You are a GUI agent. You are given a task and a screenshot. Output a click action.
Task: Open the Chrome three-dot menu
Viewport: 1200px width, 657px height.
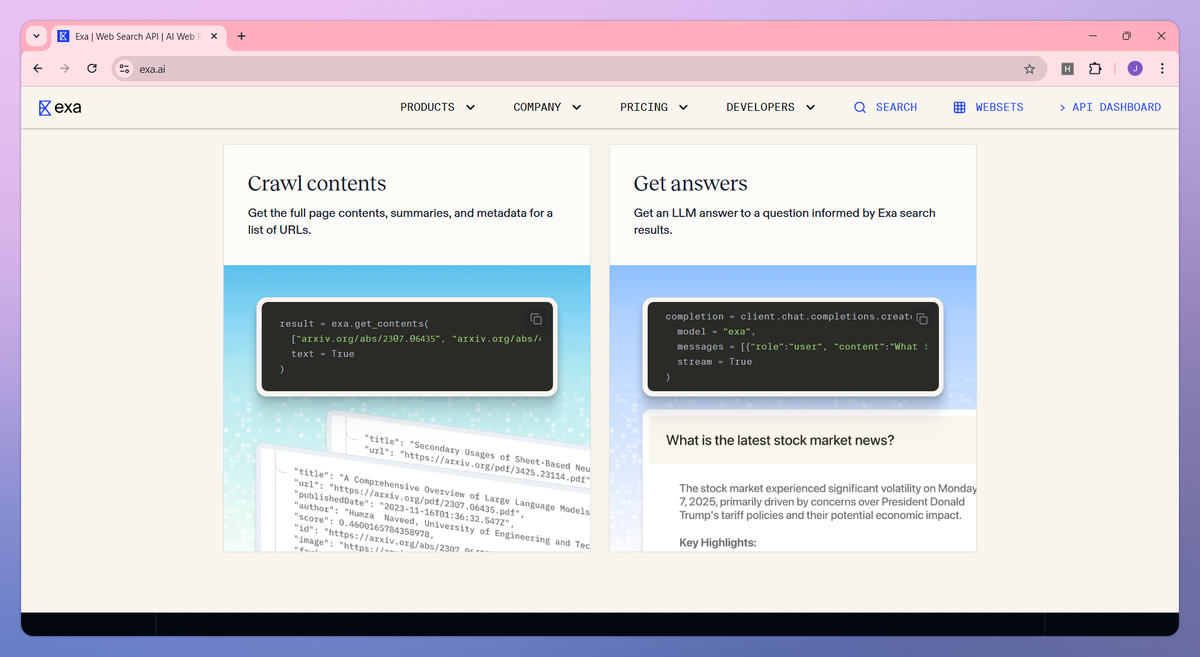click(x=1162, y=68)
